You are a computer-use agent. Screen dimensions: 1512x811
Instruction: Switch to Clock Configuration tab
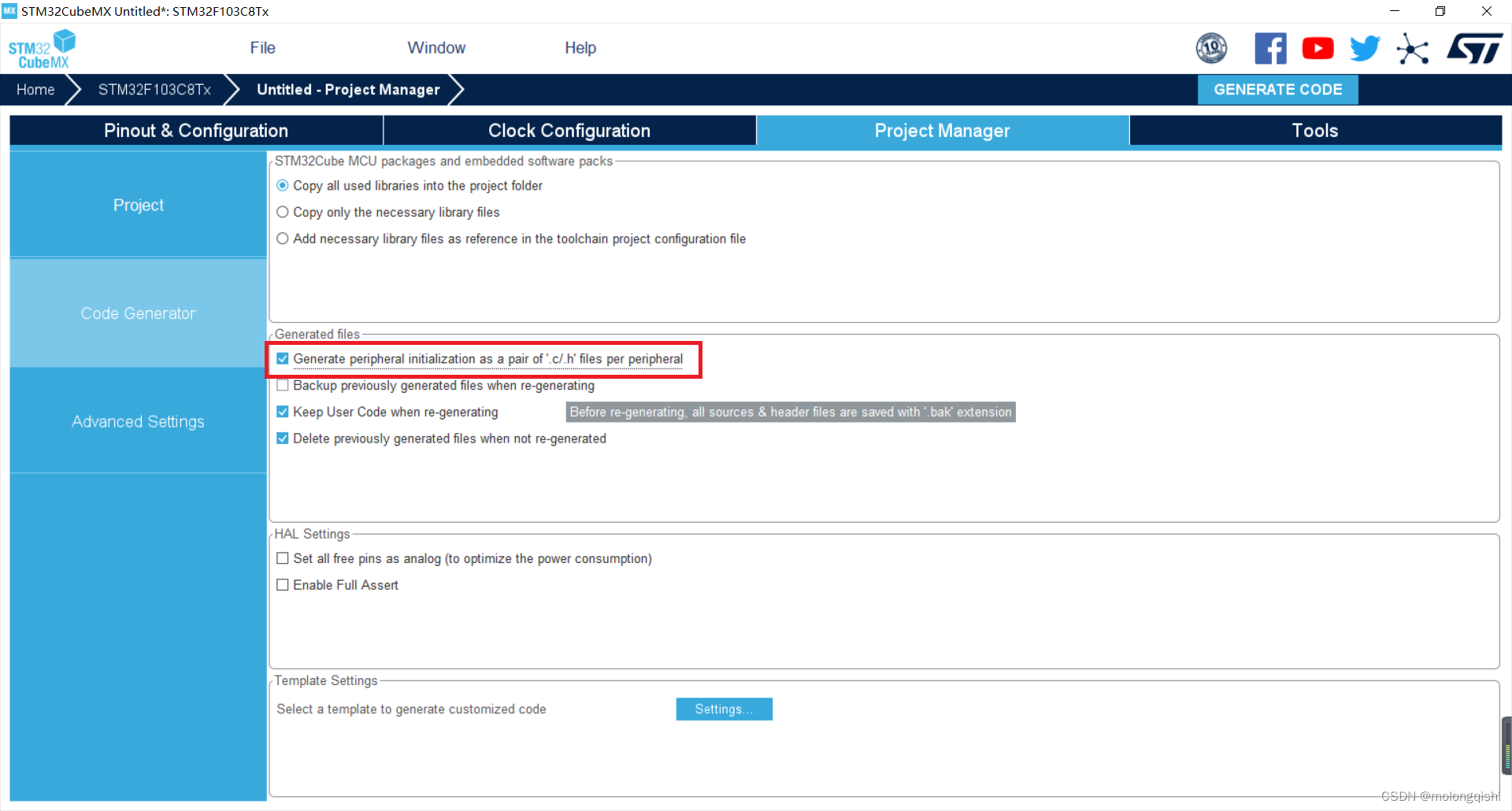[569, 131]
